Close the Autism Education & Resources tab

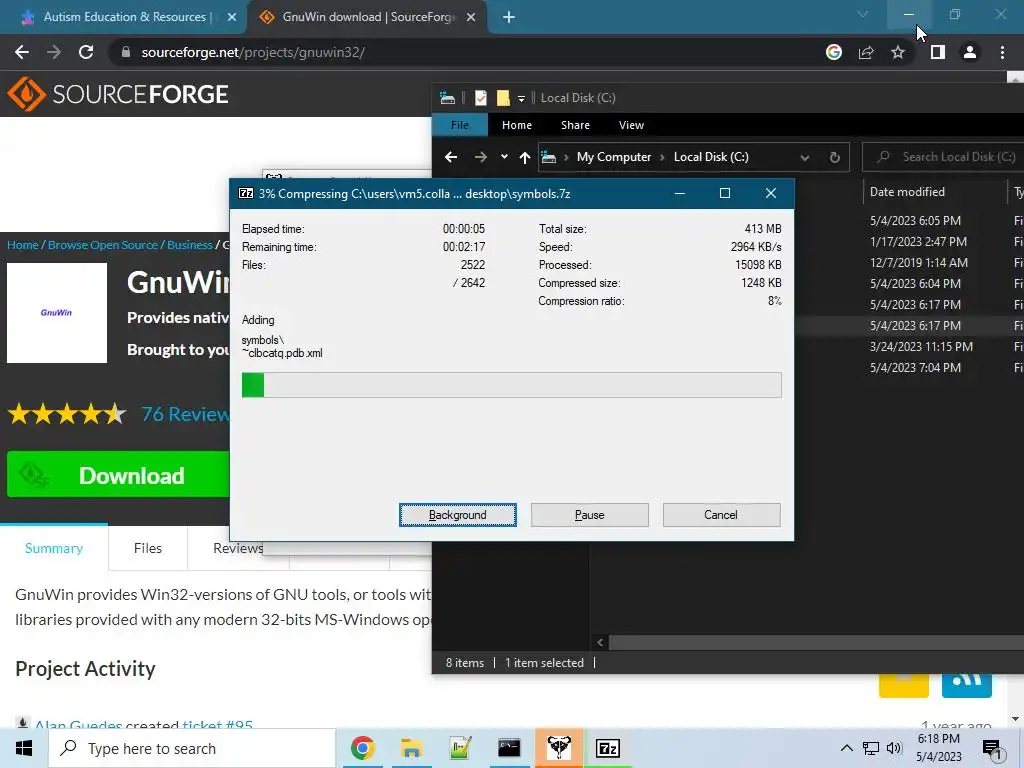coord(232,17)
